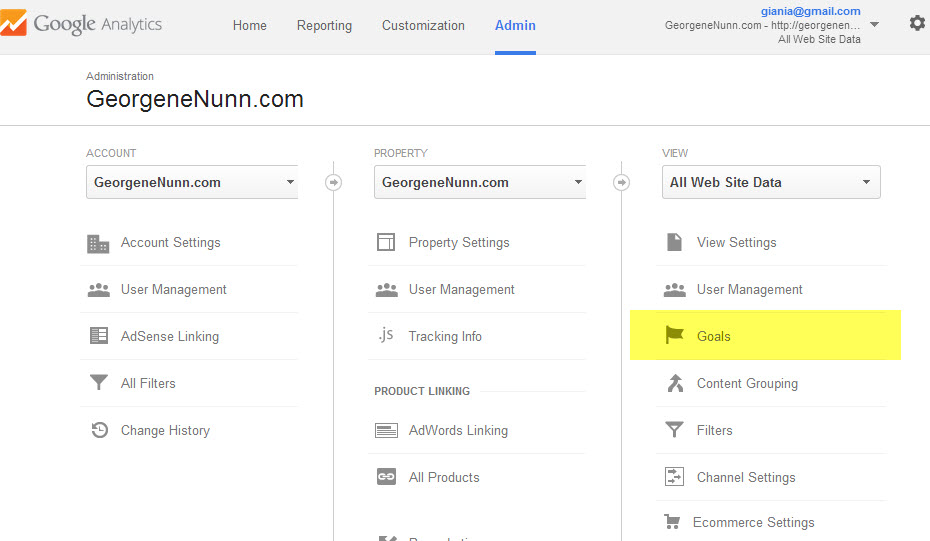Open Account Settings link

tap(171, 243)
